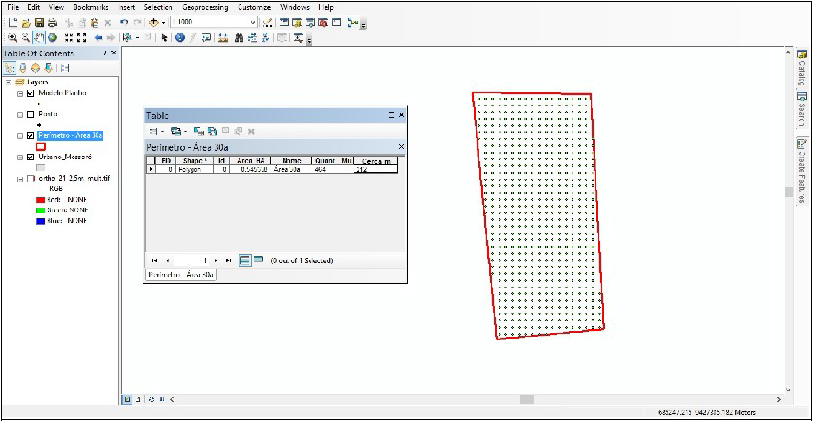Enable the Ponto layer checkbox
The height and width of the screenshot is (422, 814).
tap(31, 114)
